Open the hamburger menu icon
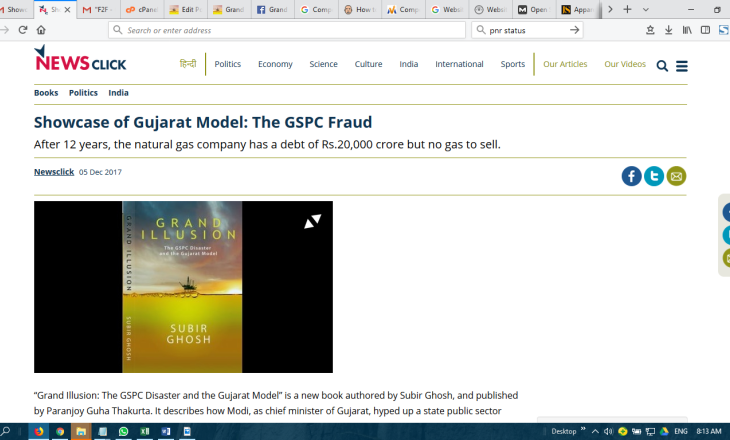The image size is (730, 440). pos(682,66)
